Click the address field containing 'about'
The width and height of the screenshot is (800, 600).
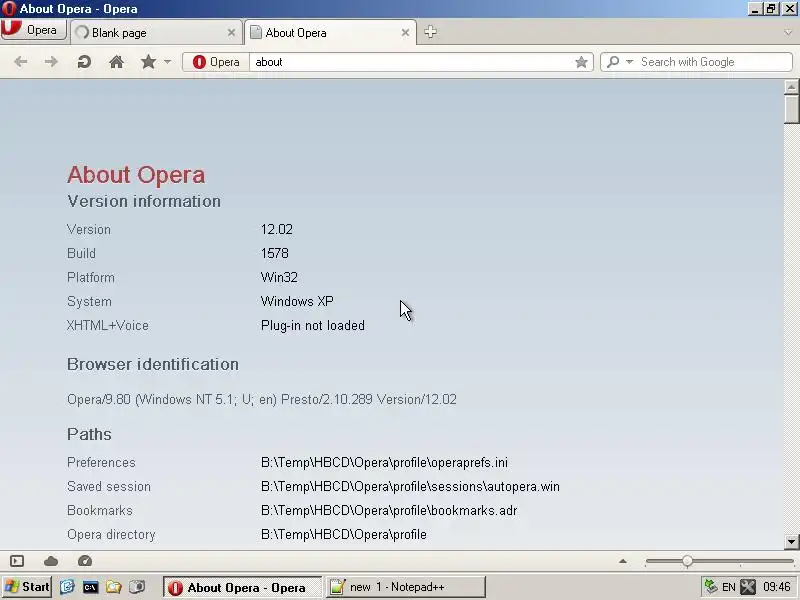point(411,62)
